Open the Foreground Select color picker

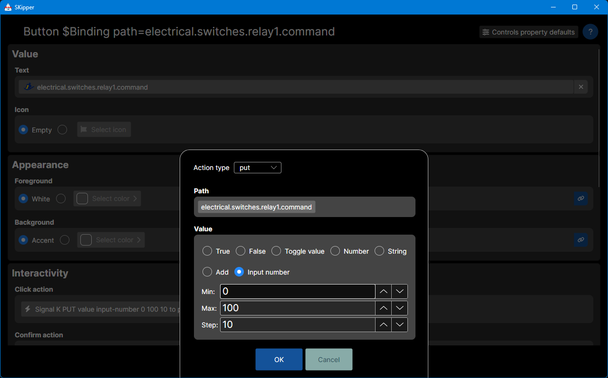tap(107, 198)
